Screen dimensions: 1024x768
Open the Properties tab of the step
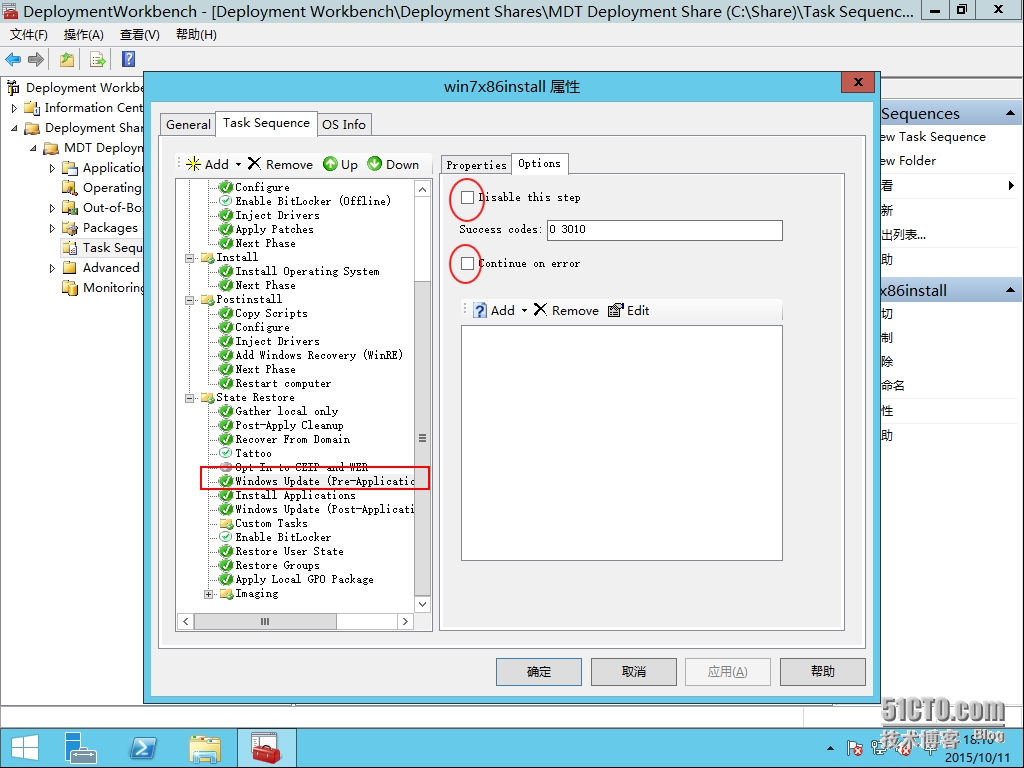(476, 165)
